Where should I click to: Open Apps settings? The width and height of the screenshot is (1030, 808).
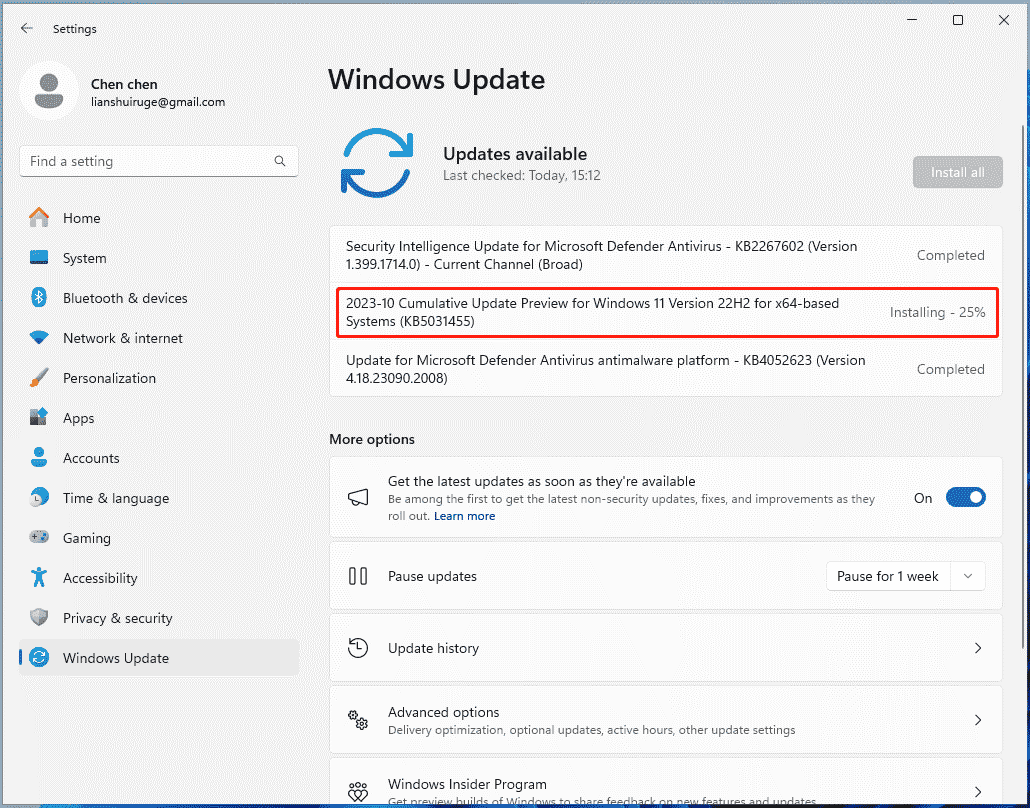[159, 418]
